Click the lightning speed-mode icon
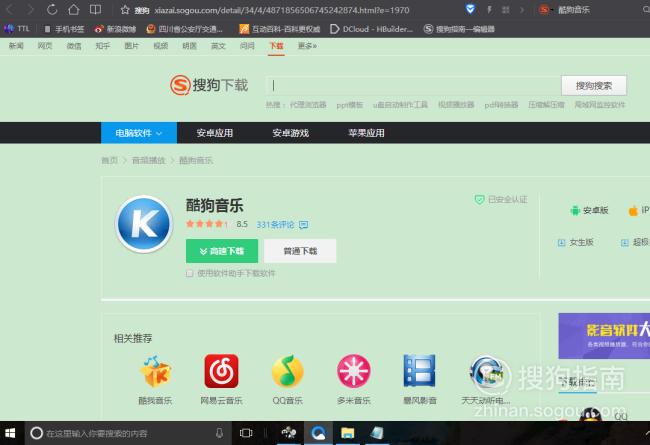The image size is (650, 445). coord(490,9)
